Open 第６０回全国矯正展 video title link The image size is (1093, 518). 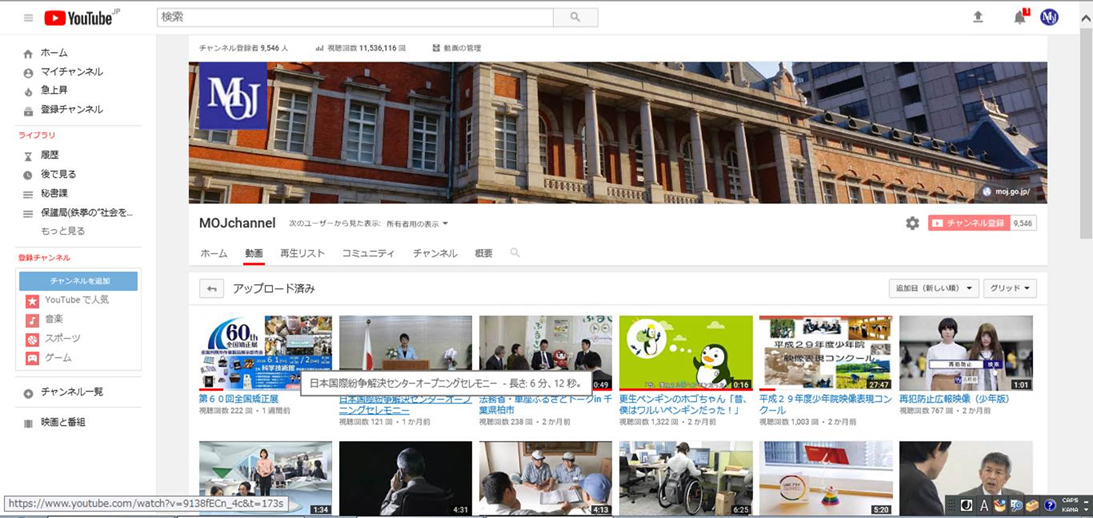point(239,399)
